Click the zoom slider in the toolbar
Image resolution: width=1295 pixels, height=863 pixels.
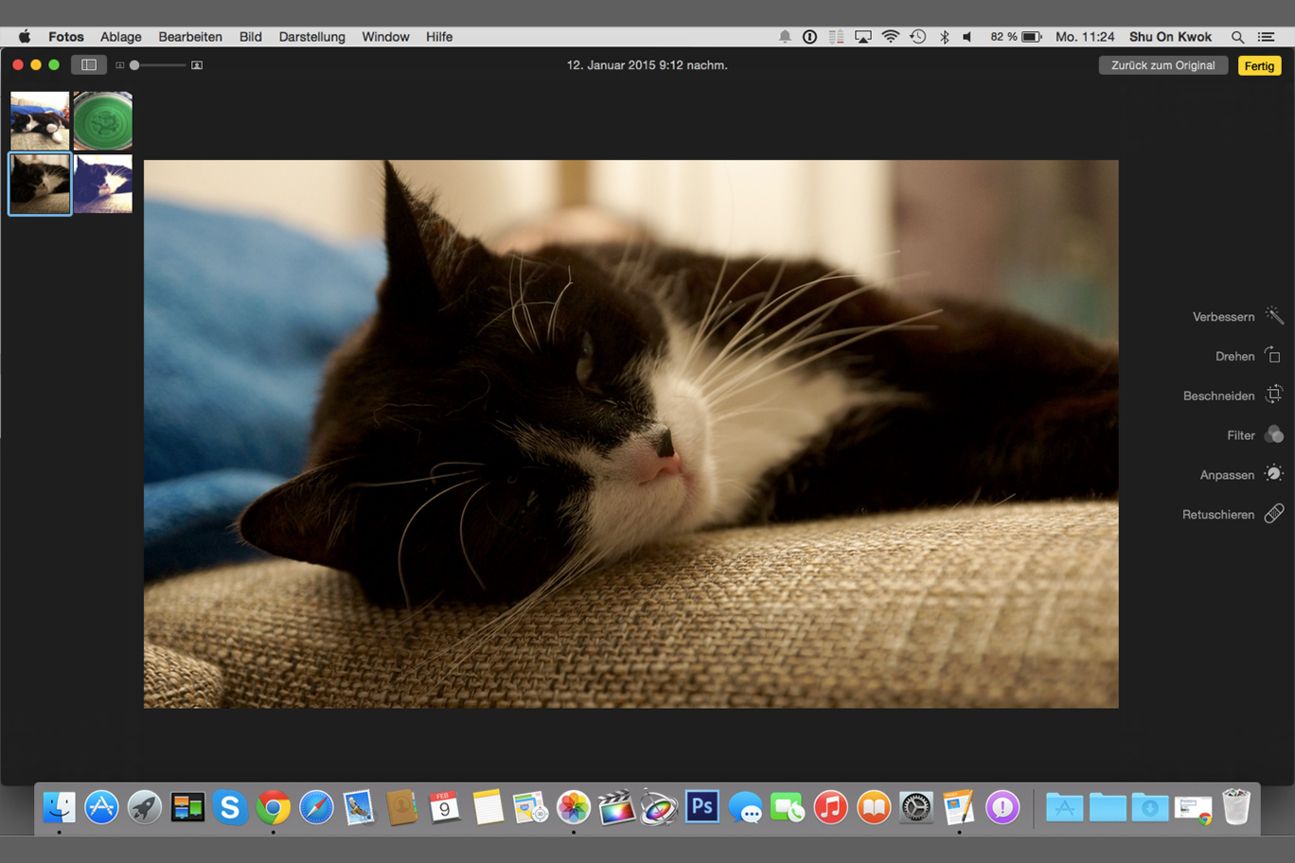[158, 65]
